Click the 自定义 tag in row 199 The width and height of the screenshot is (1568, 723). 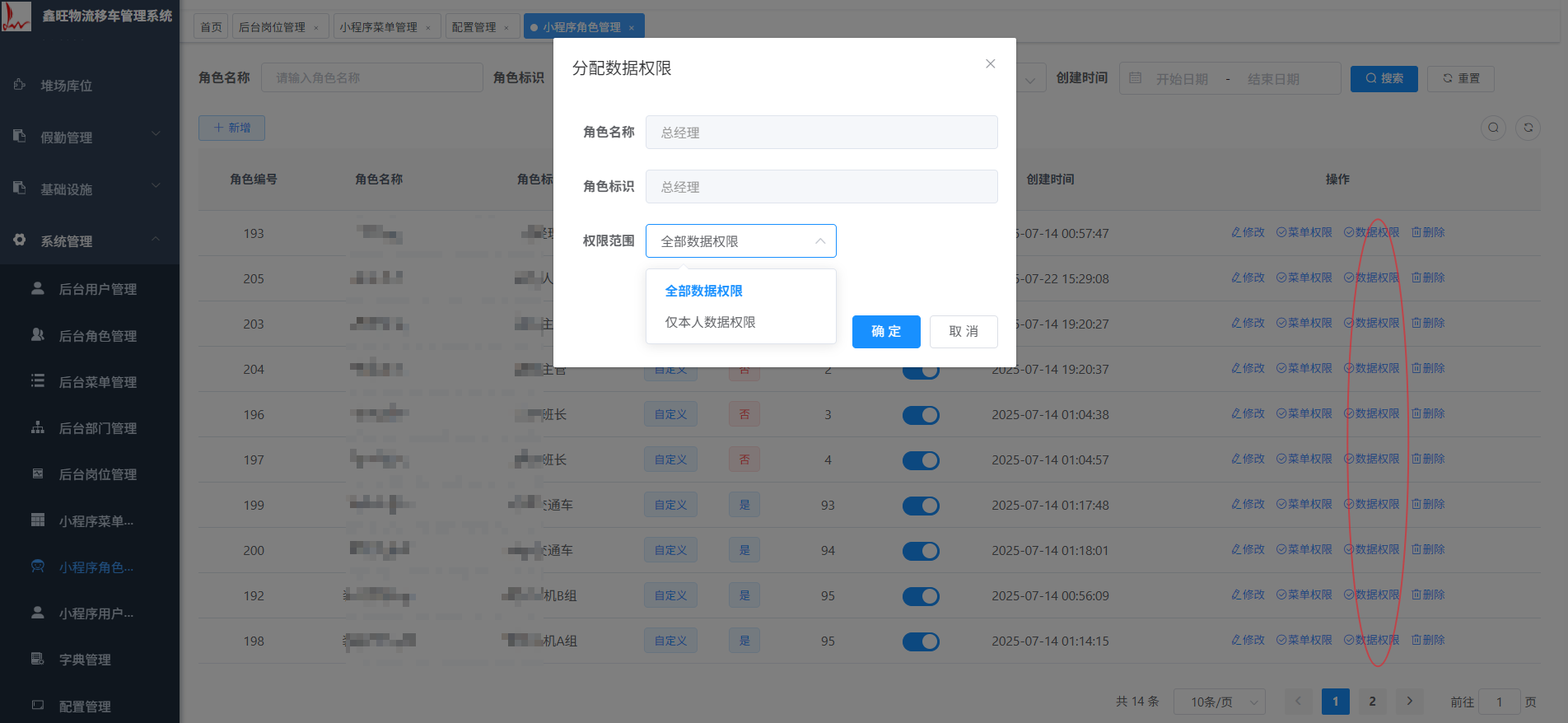670,505
